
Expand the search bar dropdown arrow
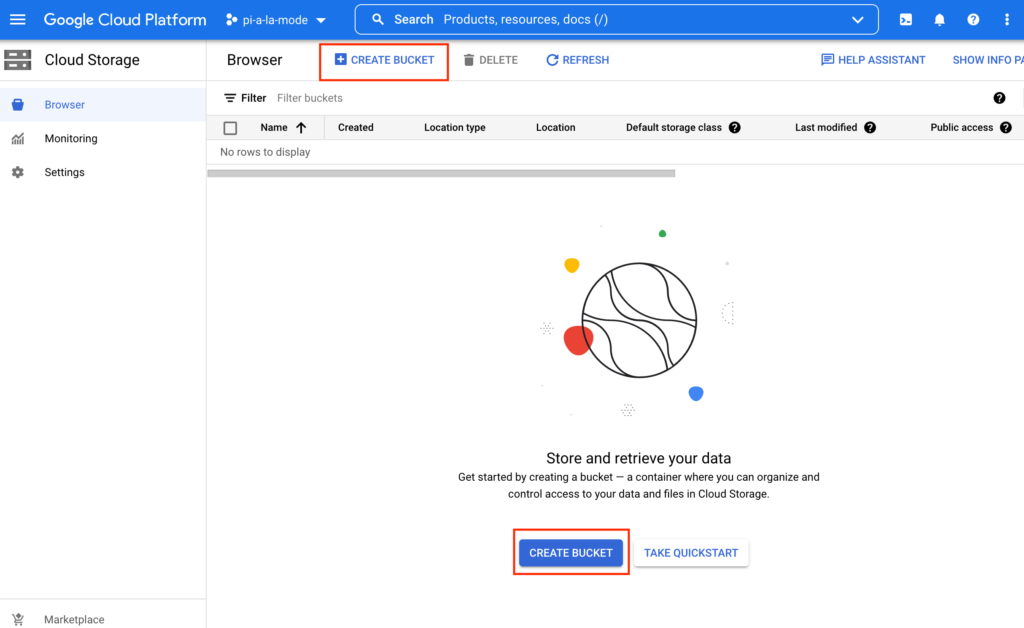coord(857,20)
